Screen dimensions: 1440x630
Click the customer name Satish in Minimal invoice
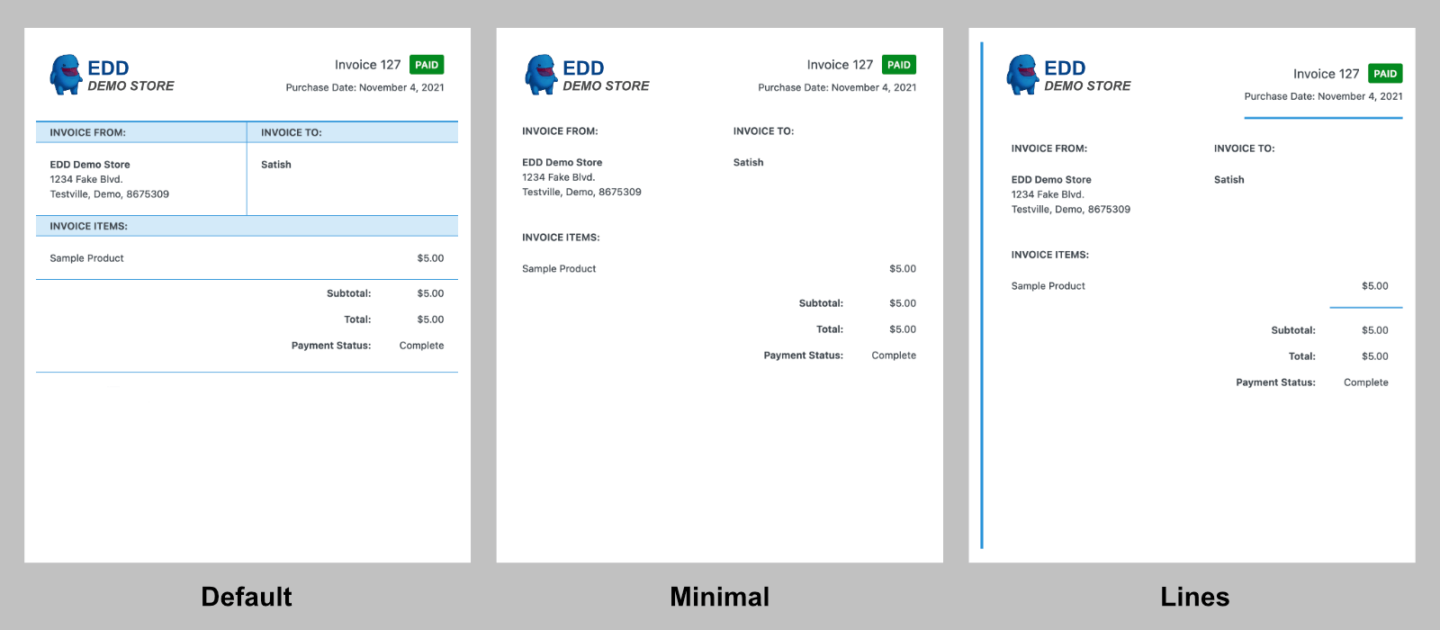click(x=748, y=162)
